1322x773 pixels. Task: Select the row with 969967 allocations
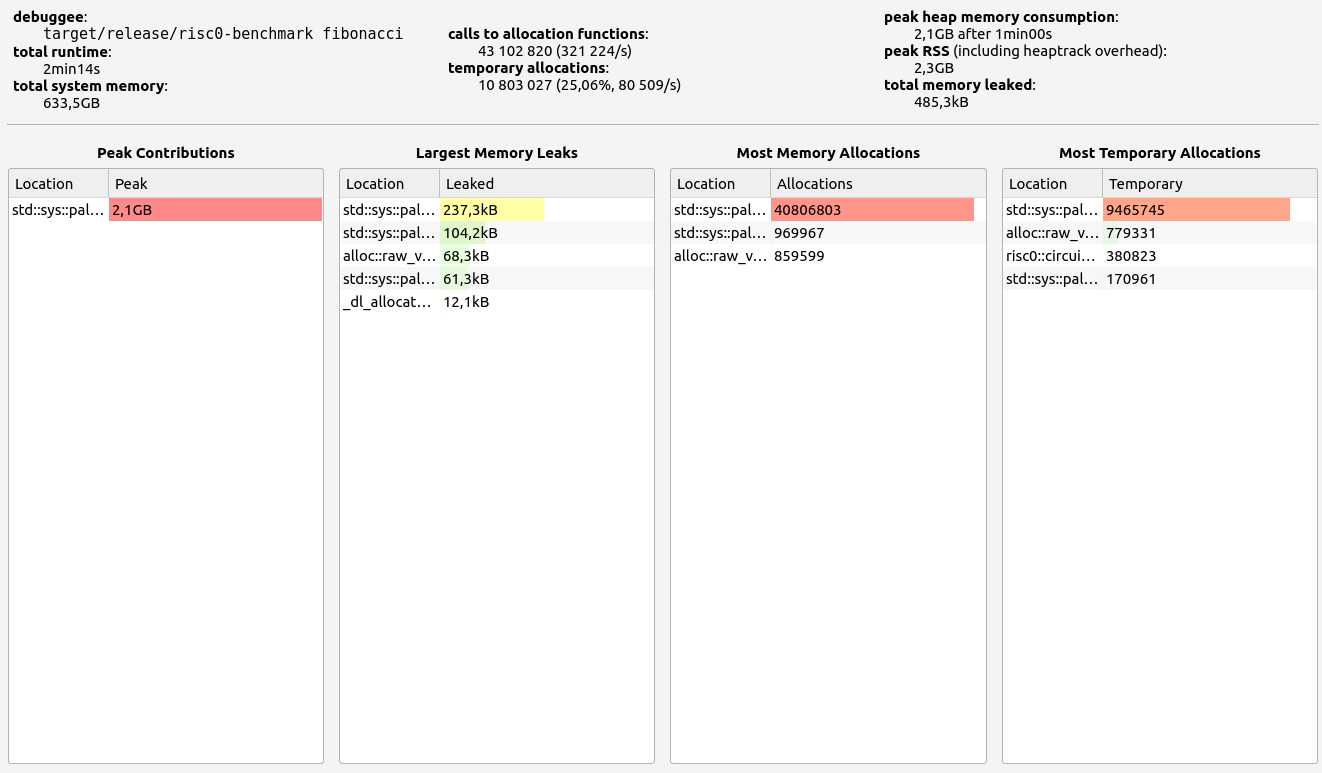click(827, 233)
